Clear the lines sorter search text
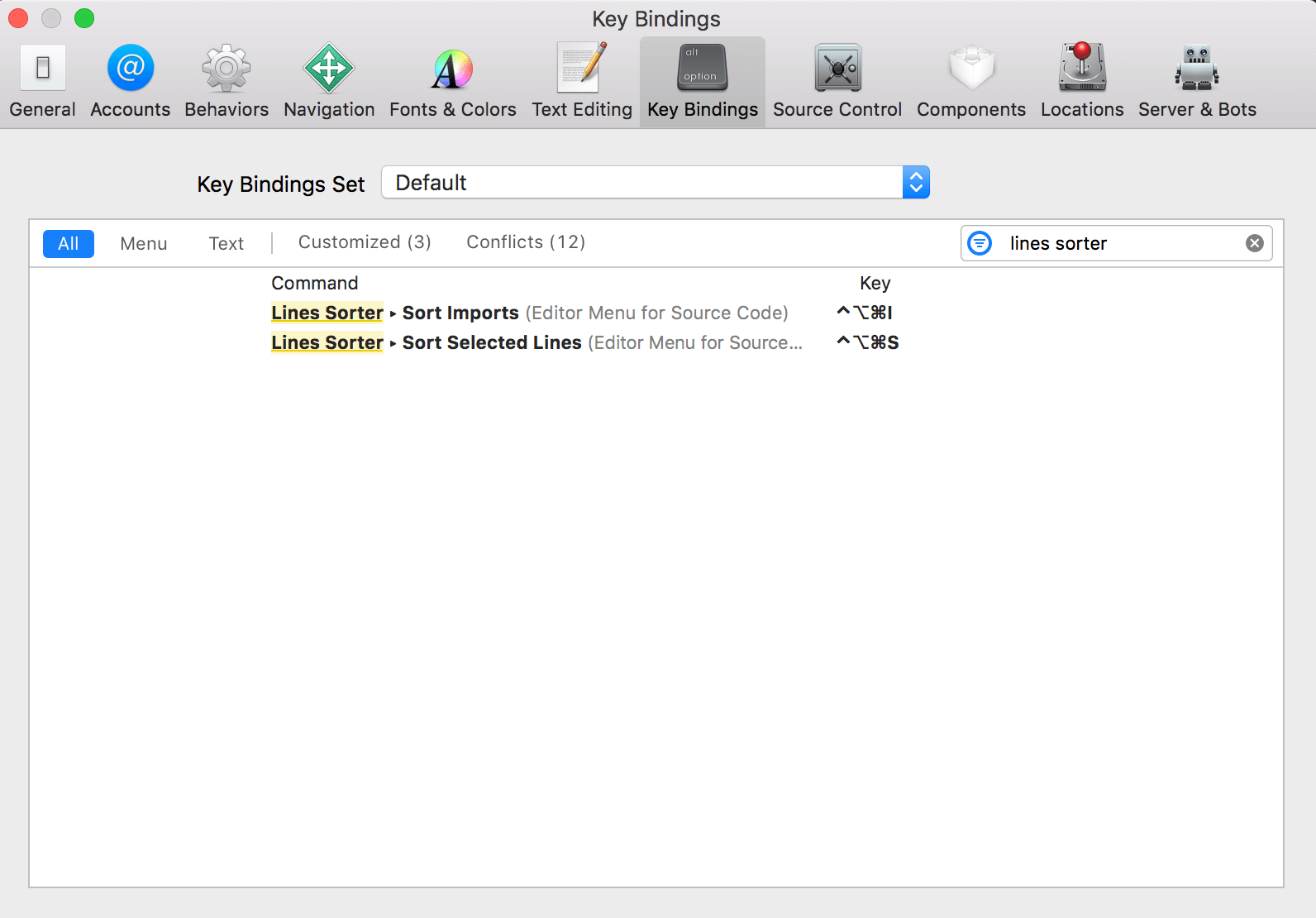The image size is (1316, 918). [1254, 243]
